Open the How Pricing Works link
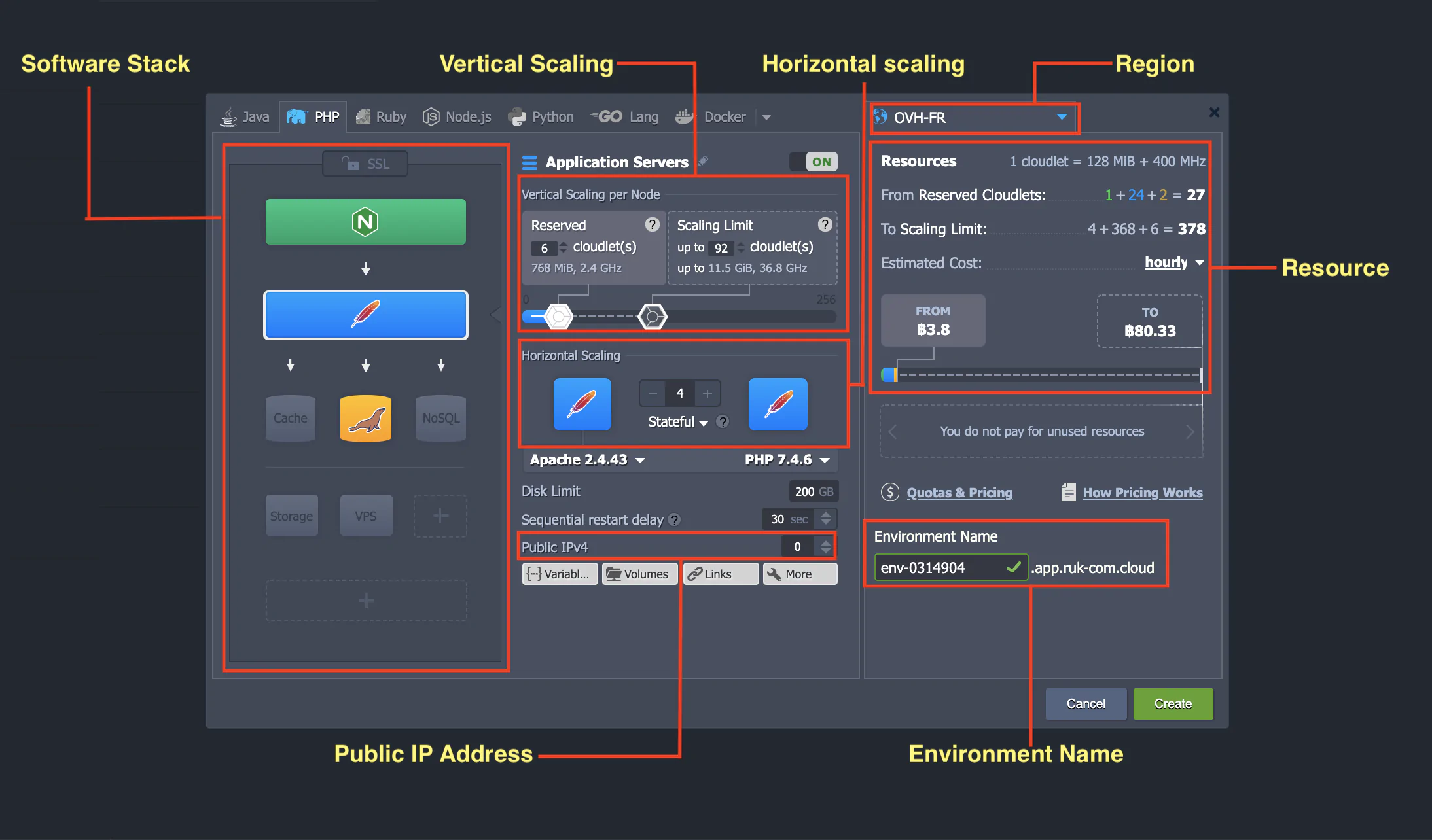Image resolution: width=1432 pixels, height=840 pixels. [x=1143, y=493]
